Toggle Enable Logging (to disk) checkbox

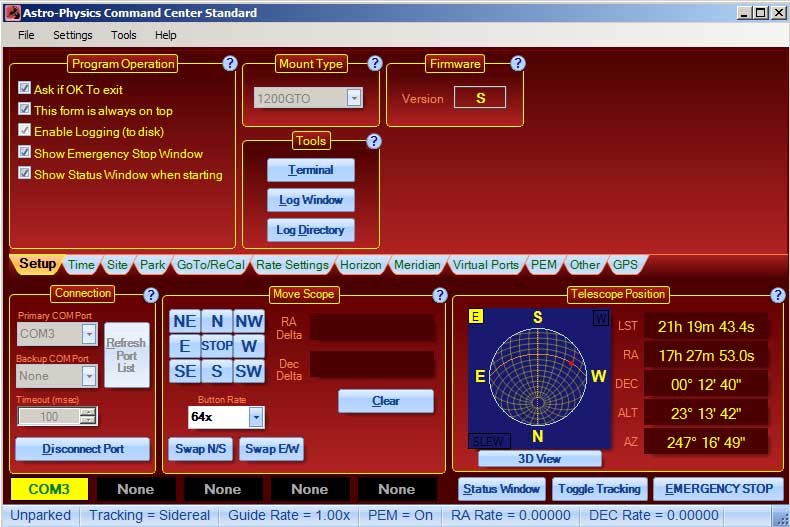(x=24, y=130)
